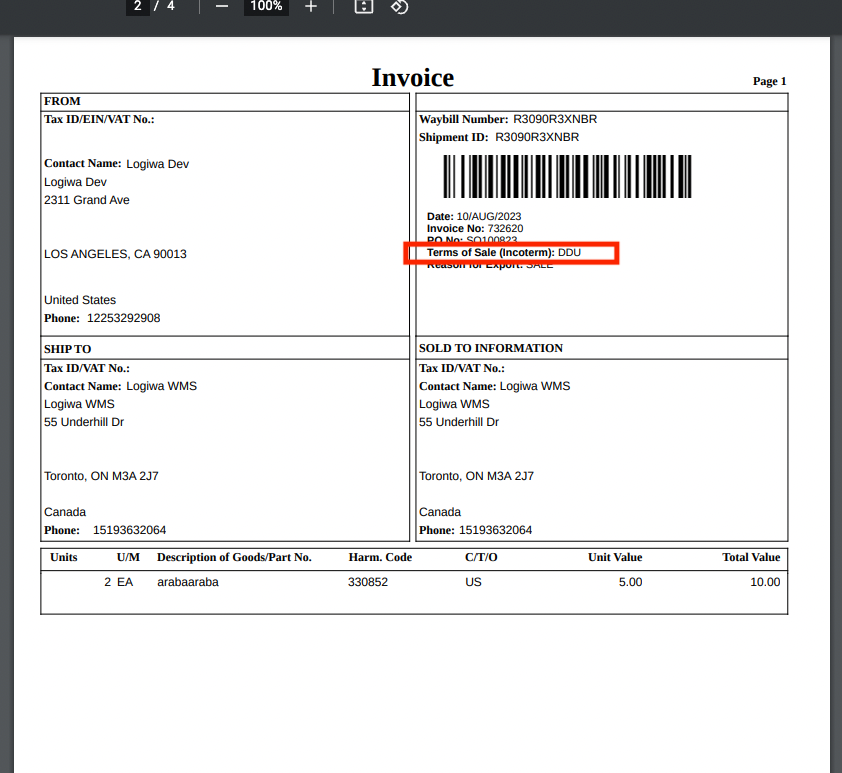Click the current zoom level 100% display
Viewport: 842px width, 773px height.
click(x=266, y=7)
